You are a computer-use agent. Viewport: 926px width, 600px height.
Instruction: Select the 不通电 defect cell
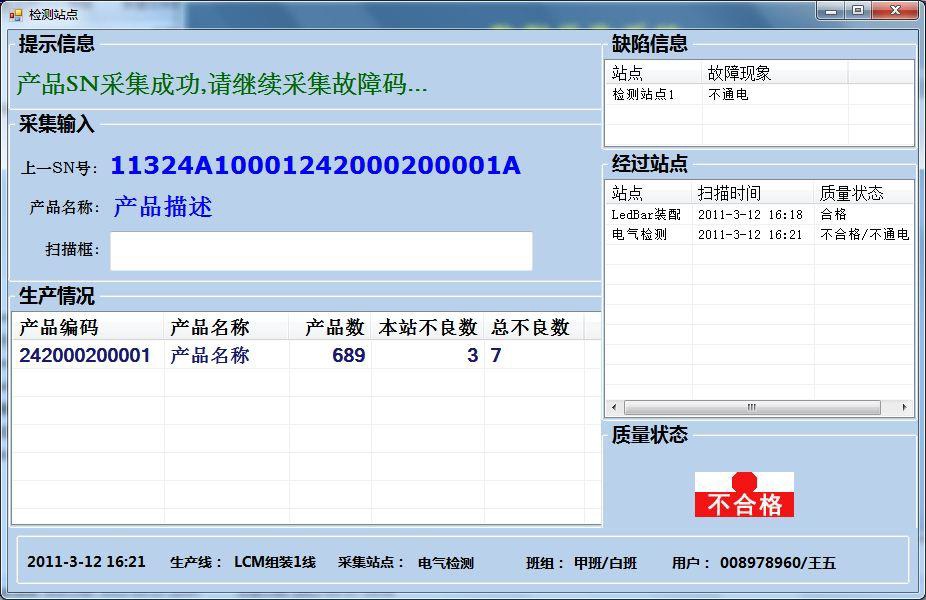tap(728, 94)
